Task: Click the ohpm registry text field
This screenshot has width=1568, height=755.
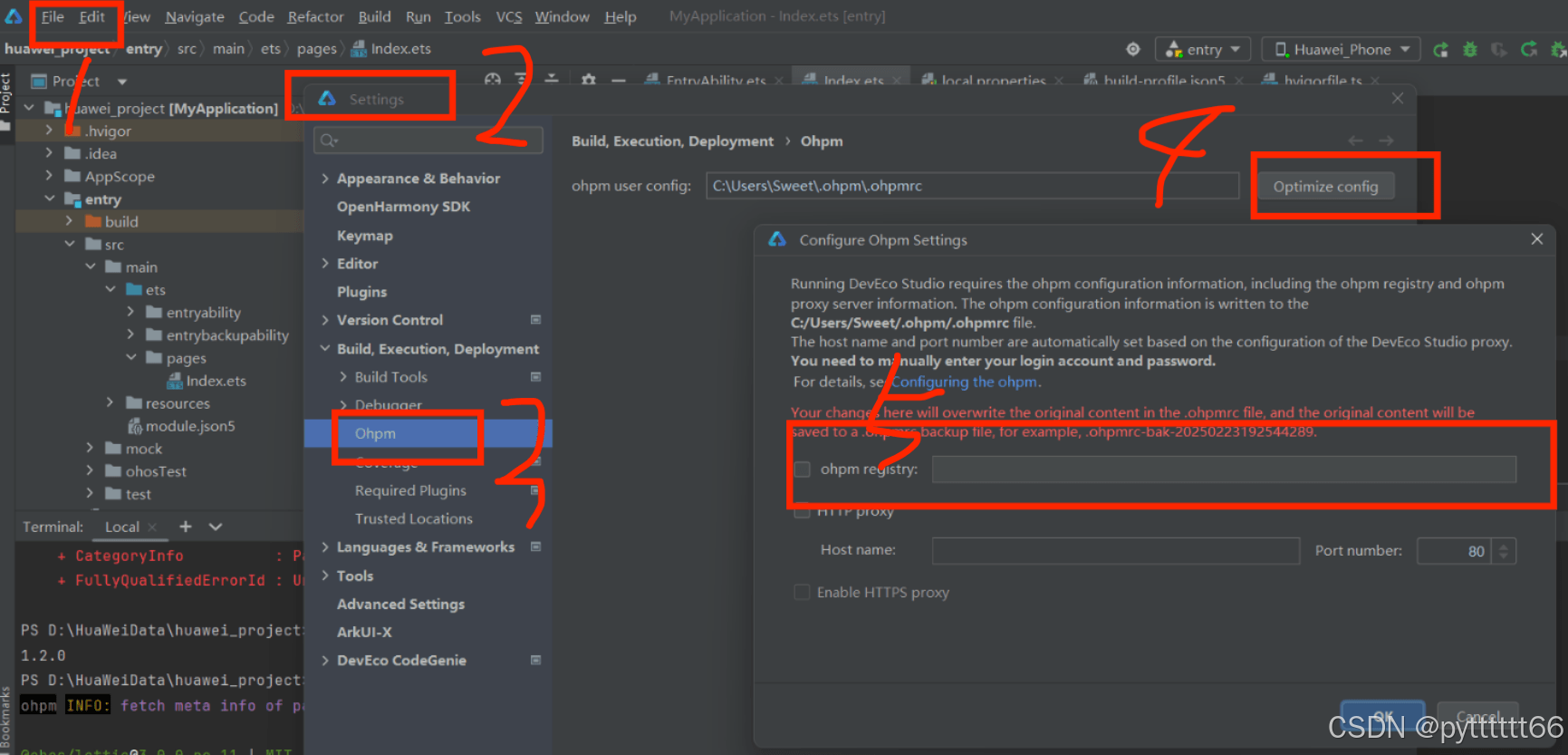Action: coord(1224,469)
